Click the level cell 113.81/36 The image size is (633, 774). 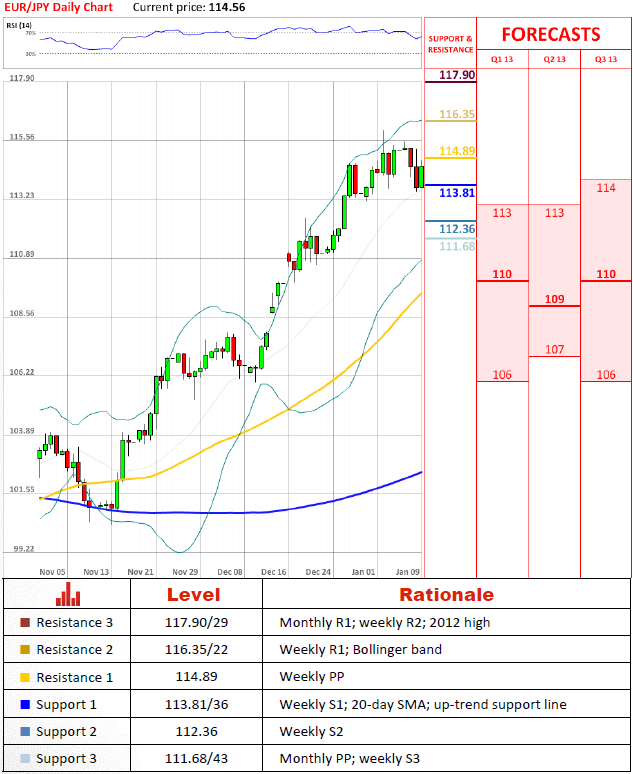click(x=197, y=704)
